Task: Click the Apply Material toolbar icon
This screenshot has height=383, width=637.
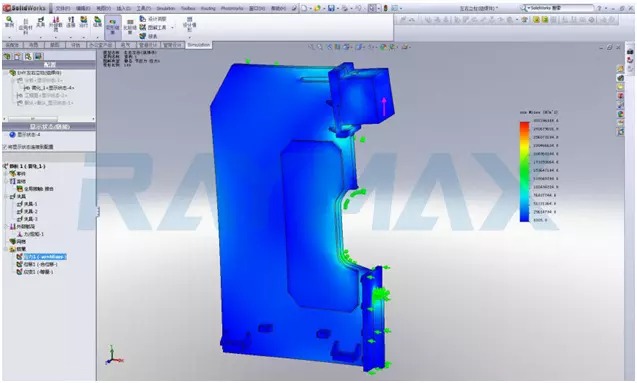Action: [x=25, y=25]
